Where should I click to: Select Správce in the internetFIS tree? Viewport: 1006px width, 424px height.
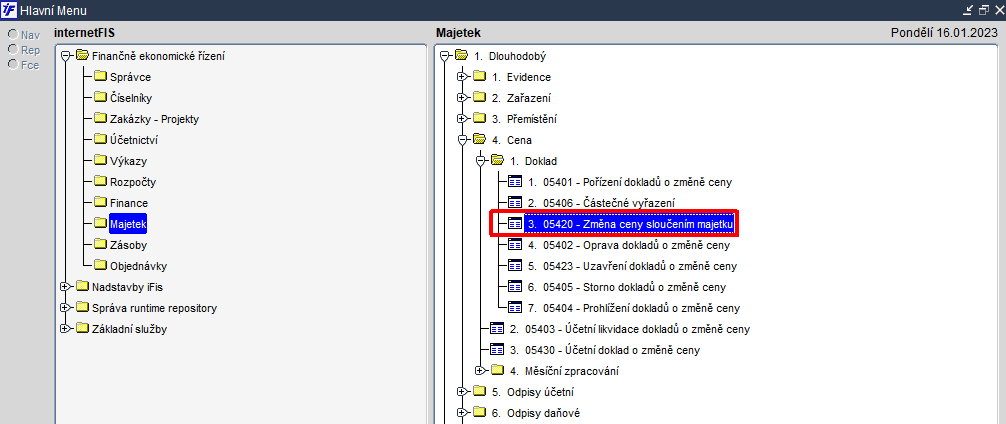[130, 78]
